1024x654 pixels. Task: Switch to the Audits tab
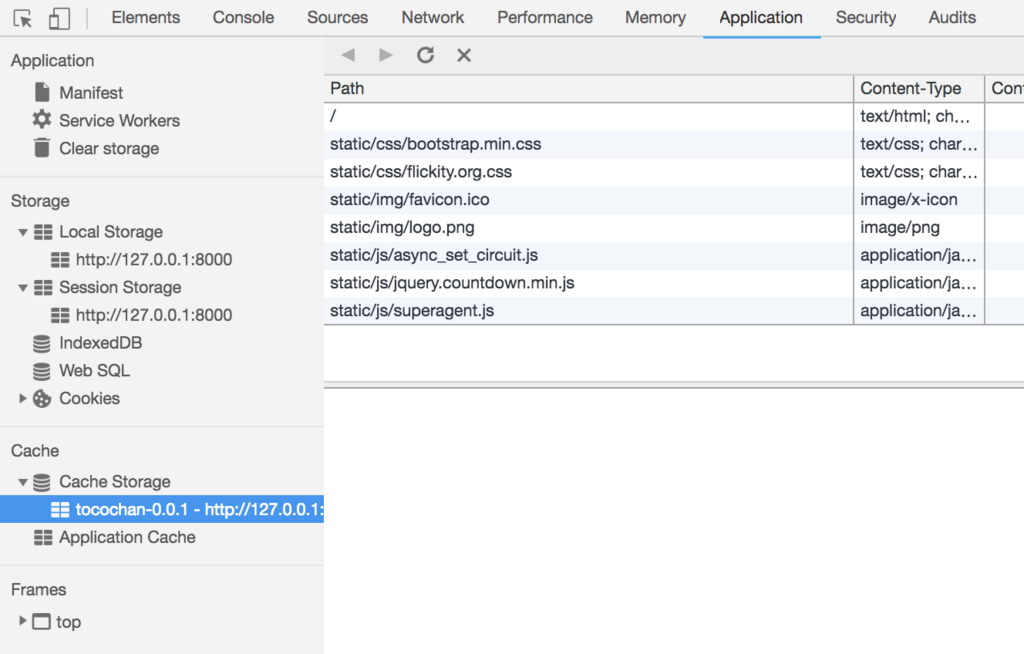(952, 18)
